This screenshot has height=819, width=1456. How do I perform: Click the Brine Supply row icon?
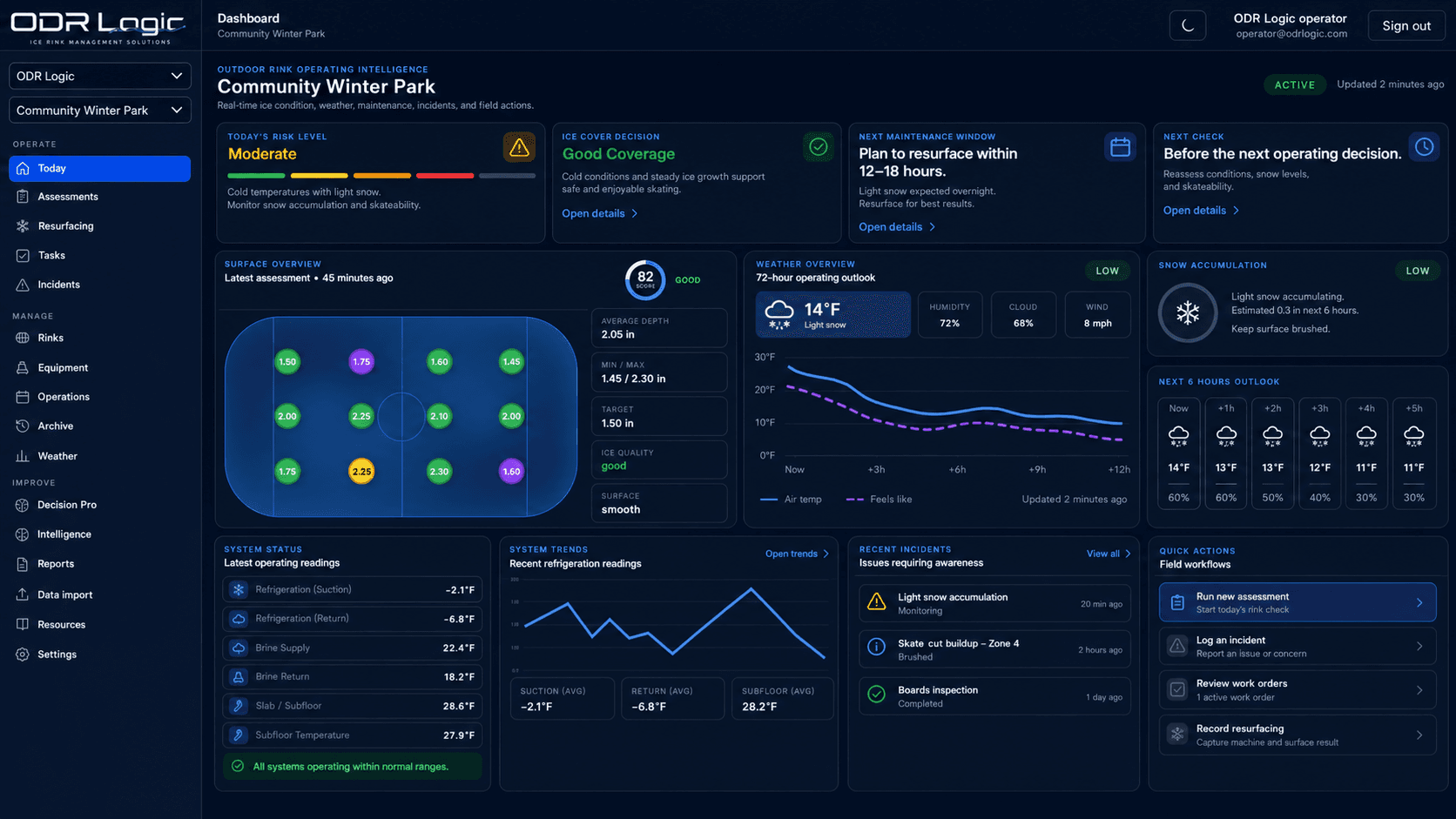point(239,648)
